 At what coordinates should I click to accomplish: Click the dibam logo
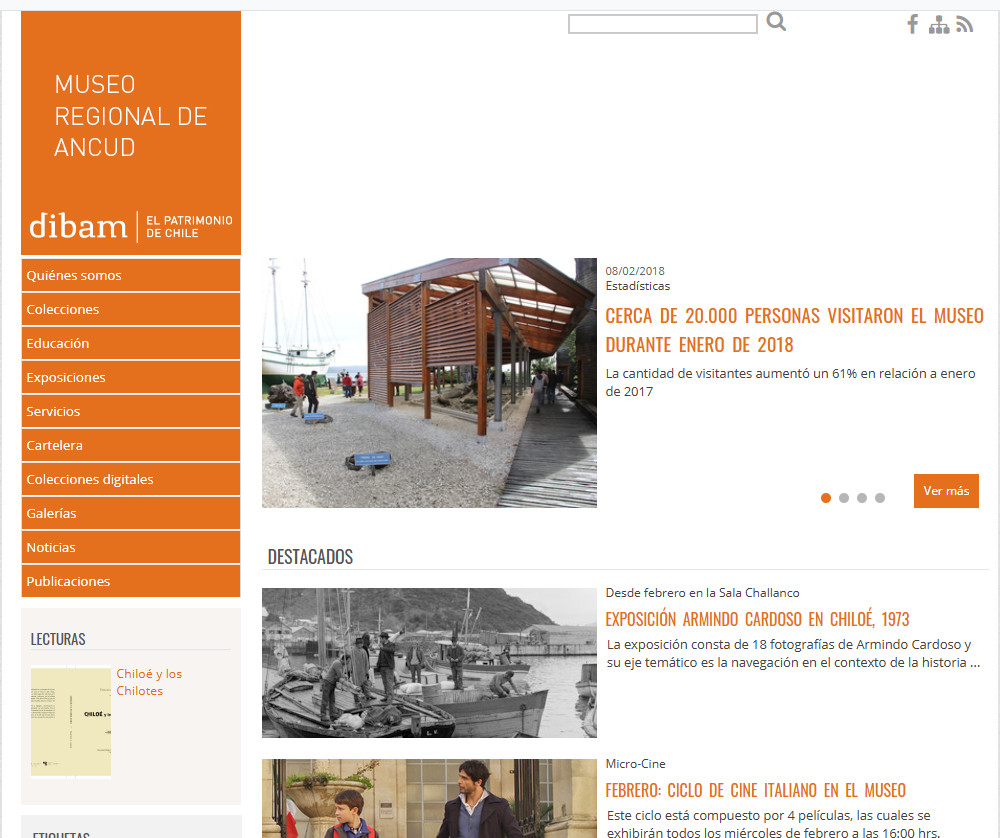click(78, 226)
